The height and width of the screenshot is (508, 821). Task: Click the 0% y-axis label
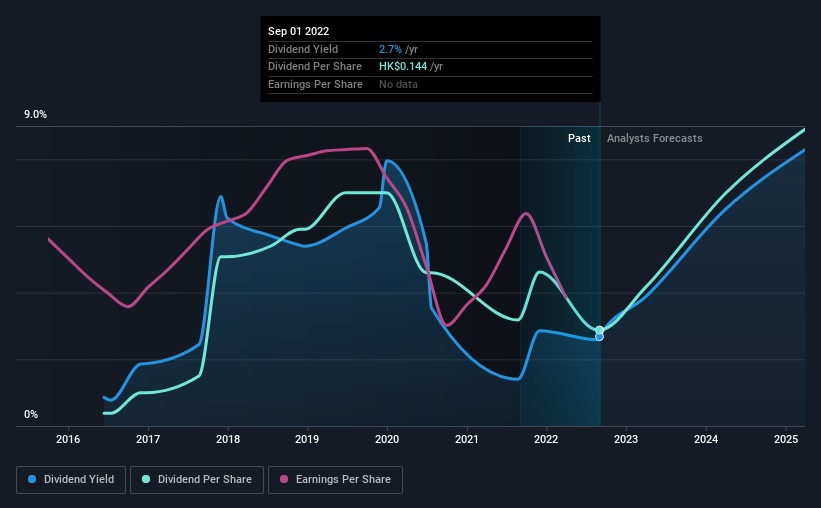point(31,414)
